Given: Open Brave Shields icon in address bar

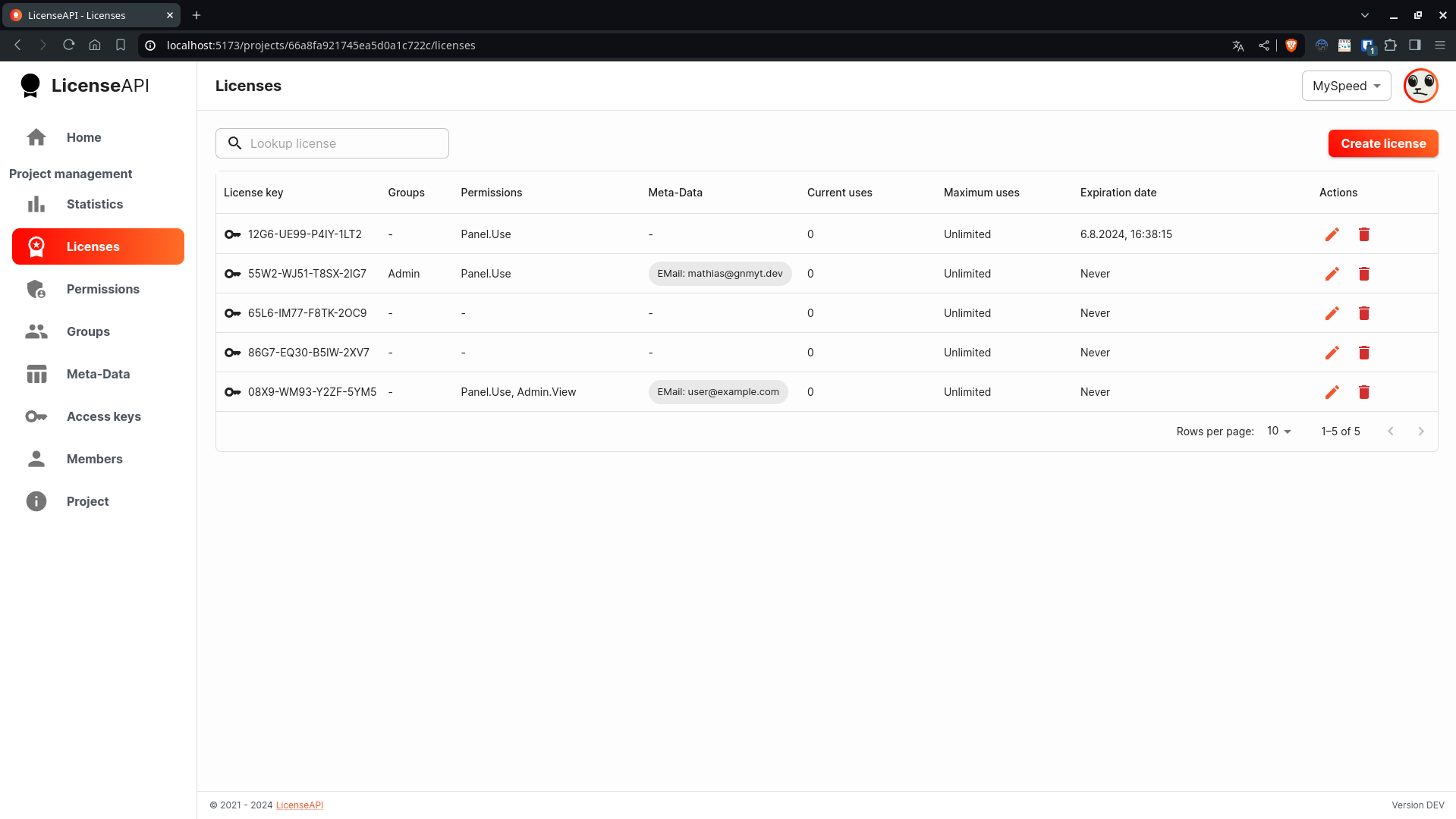Looking at the screenshot, I should tap(1291, 45).
